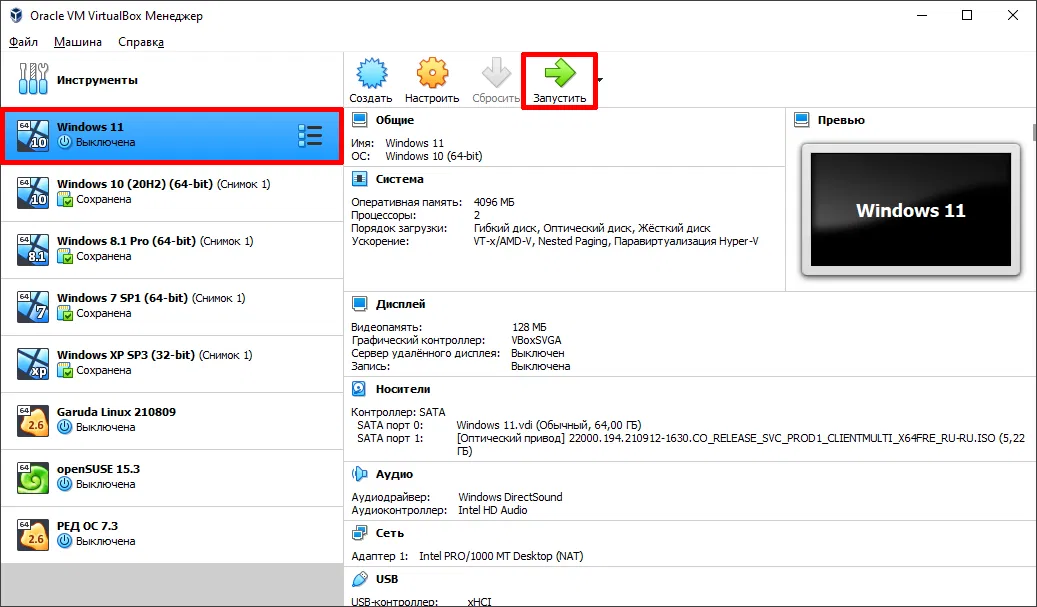The height and width of the screenshot is (607, 1037).
Task: Click the Аудио section speaker icon
Action: coord(357,473)
